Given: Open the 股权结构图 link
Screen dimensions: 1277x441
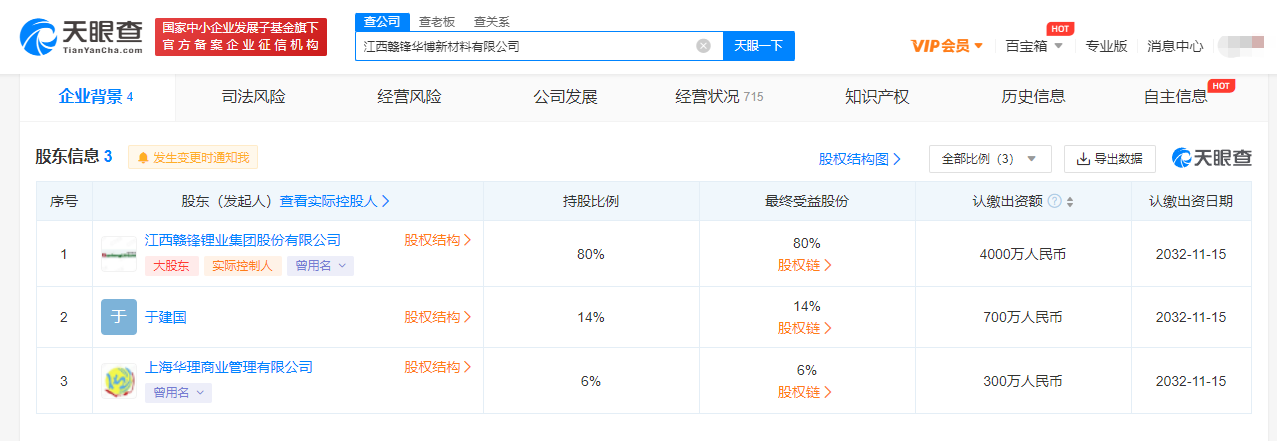Looking at the screenshot, I should point(860,159).
